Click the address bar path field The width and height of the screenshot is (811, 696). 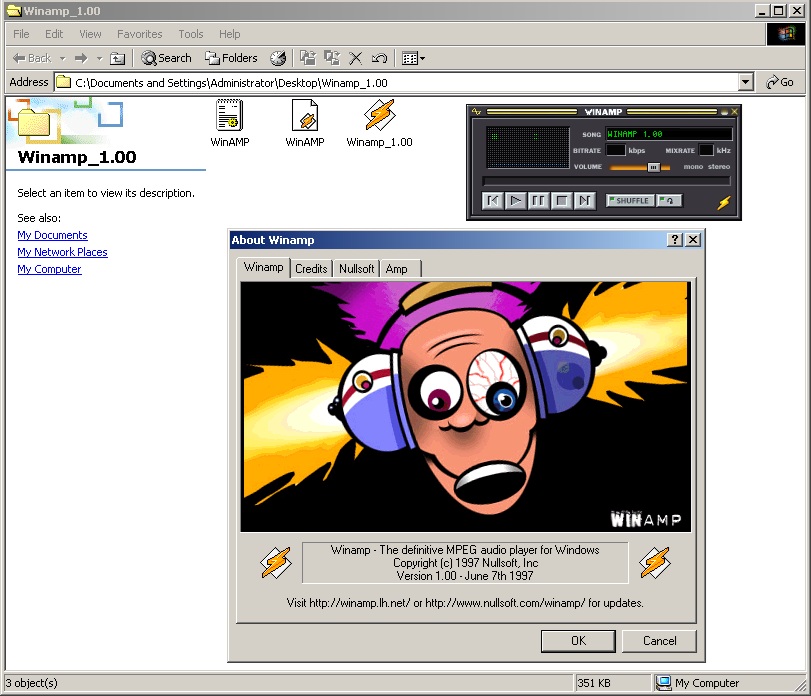click(x=396, y=83)
